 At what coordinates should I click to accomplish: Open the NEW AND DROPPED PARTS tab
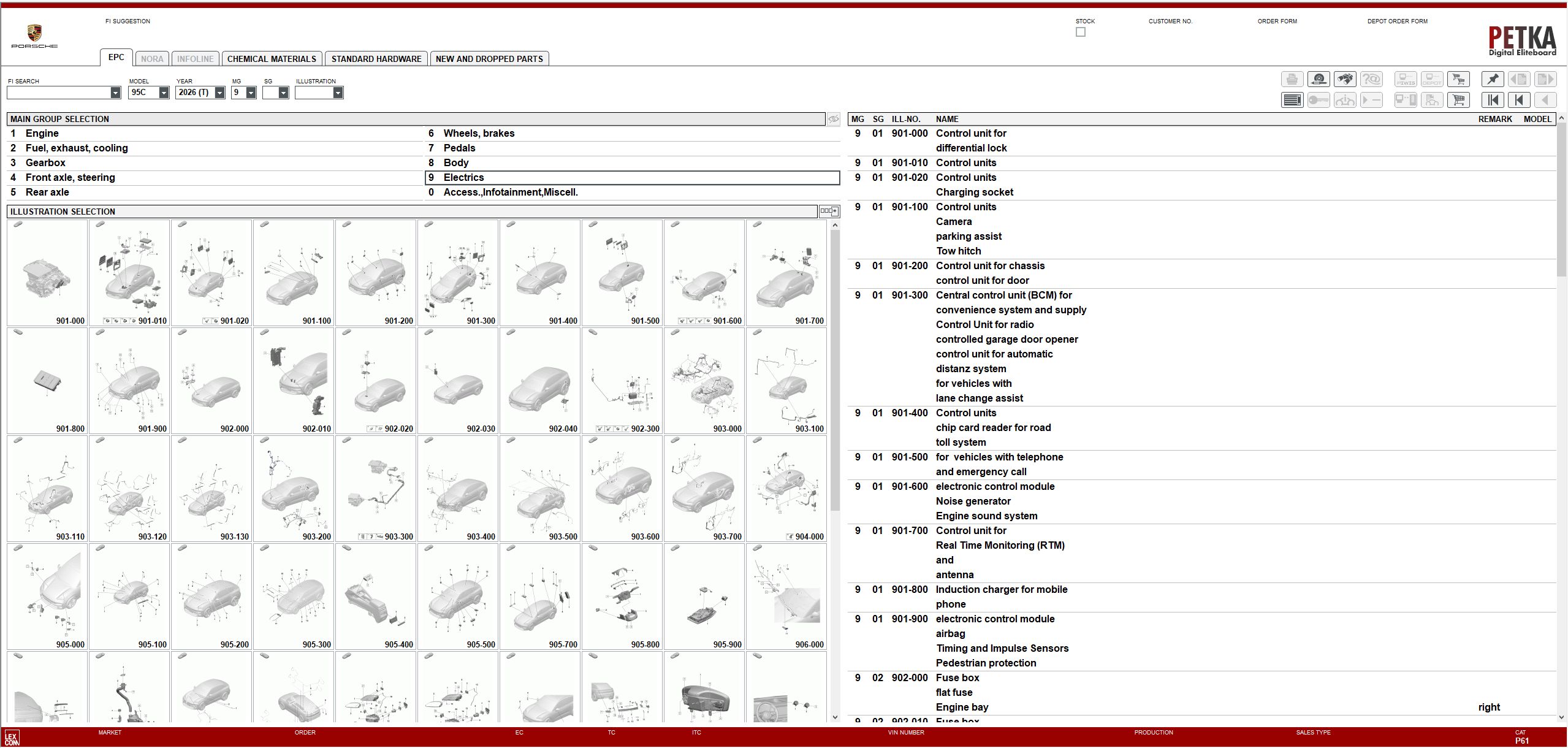489,59
